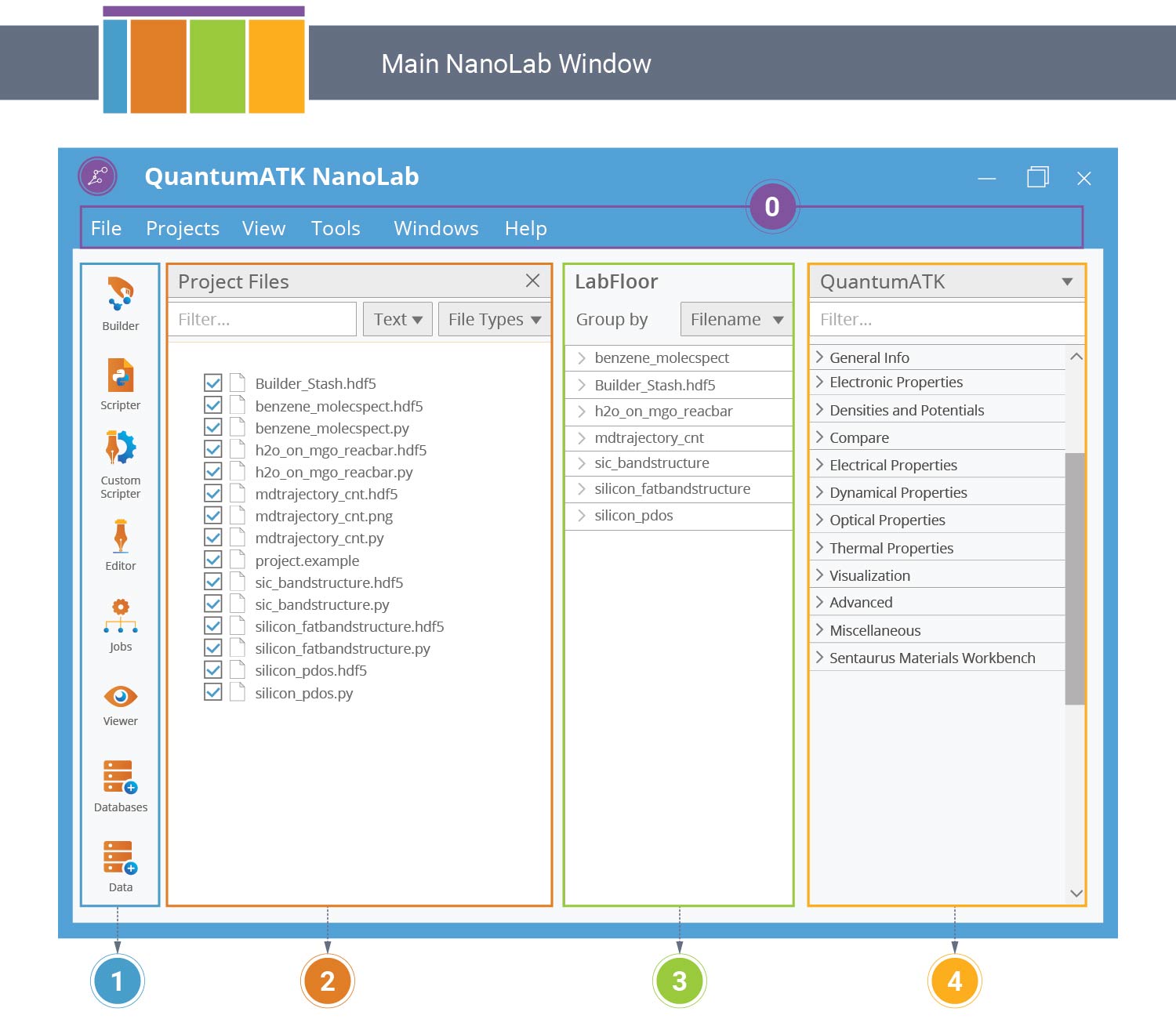Screen dimensions: 1176x1019
Task: Open the Projects menu
Action: [x=183, y=228]
